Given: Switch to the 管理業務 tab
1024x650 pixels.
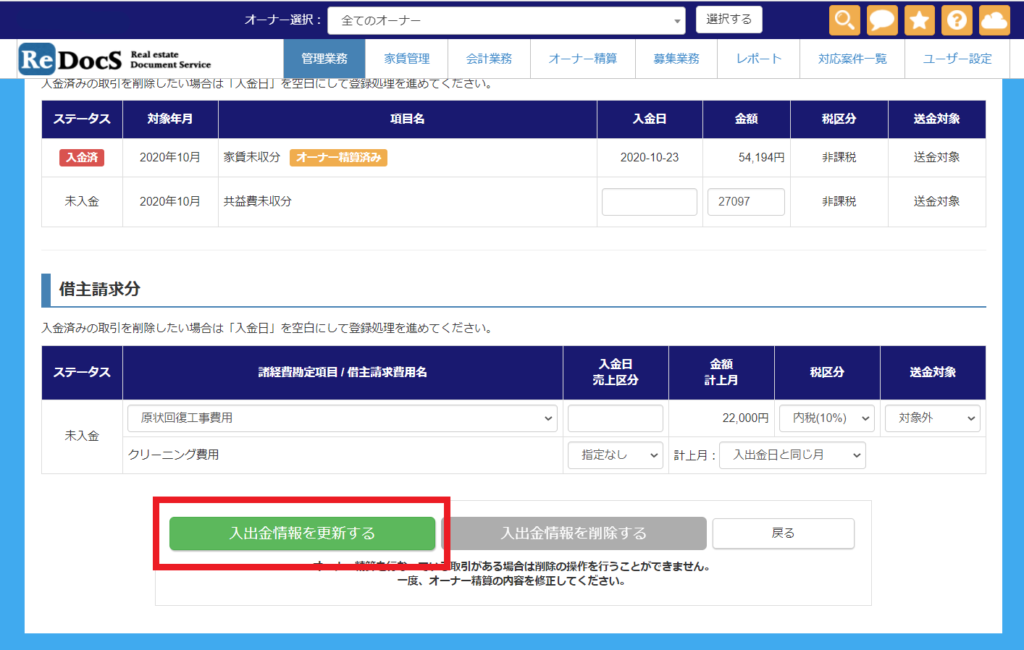Looking at the screenshot, I should click(x=324, y=59).
